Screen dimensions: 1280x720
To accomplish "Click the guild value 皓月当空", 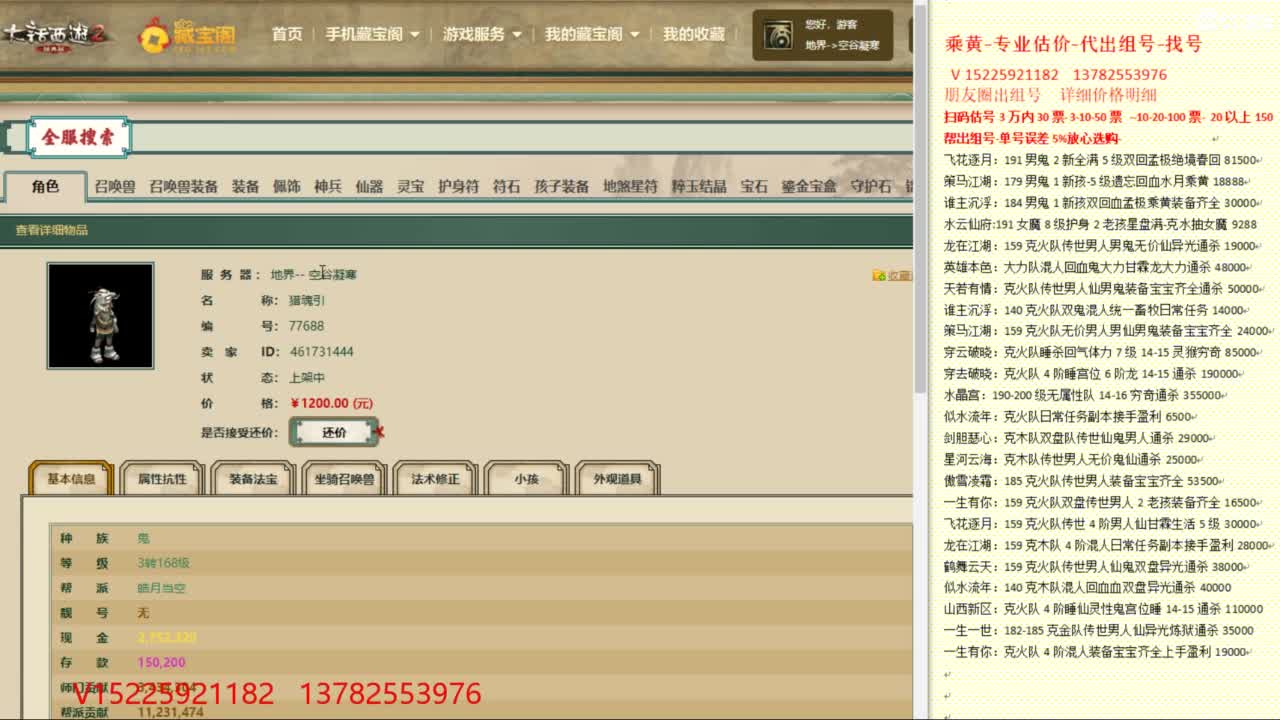I will tap(161, 588).
